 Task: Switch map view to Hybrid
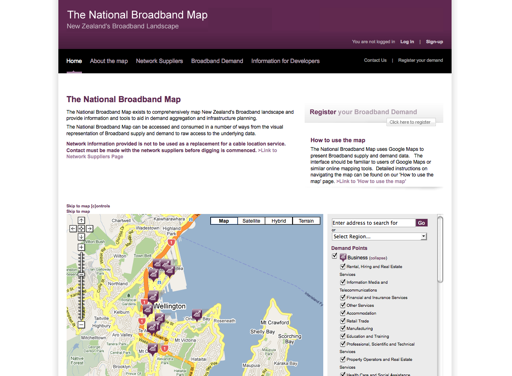[279, 221]
